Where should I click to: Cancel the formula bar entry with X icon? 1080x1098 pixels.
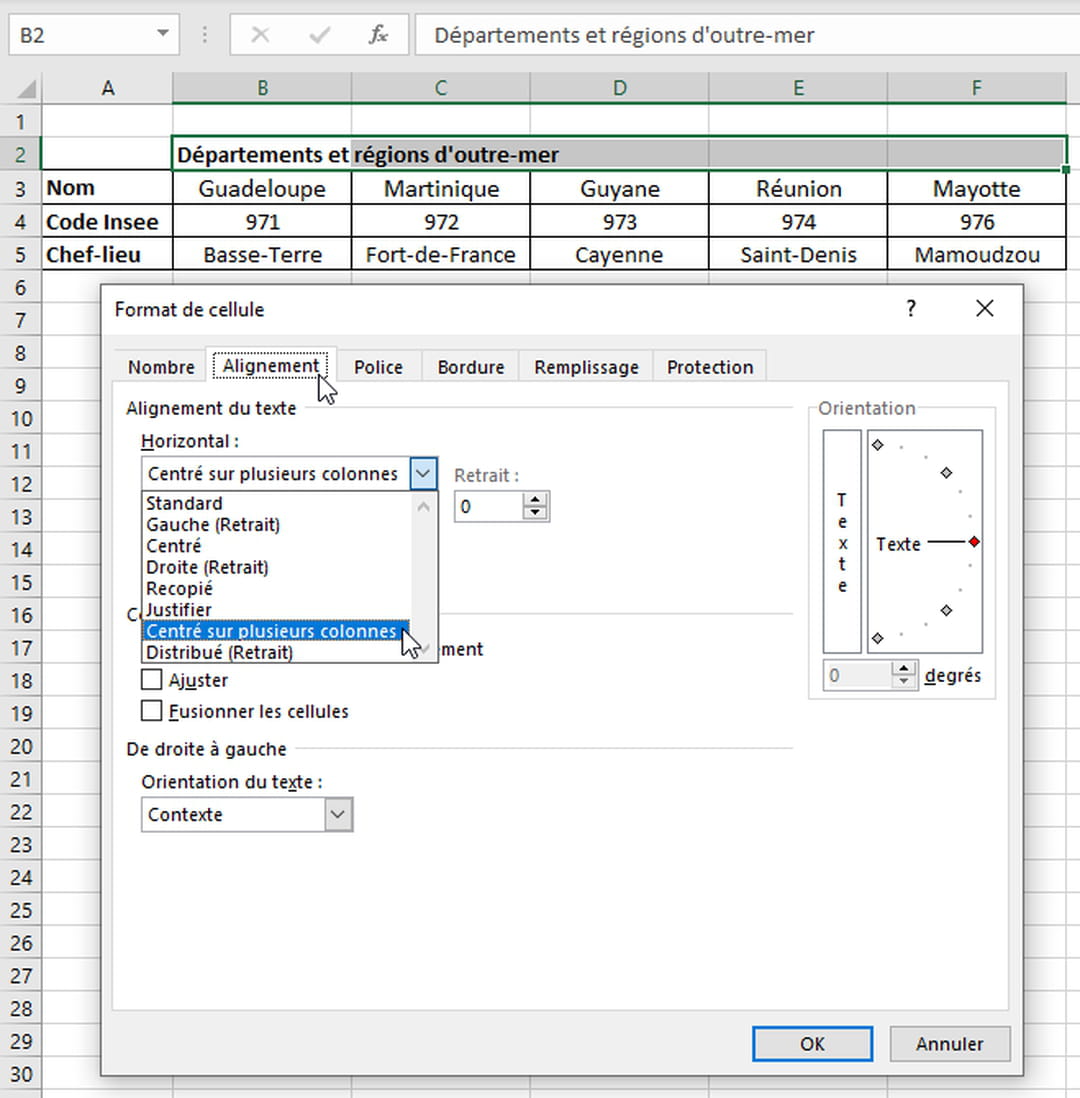(x=261, y=34)
